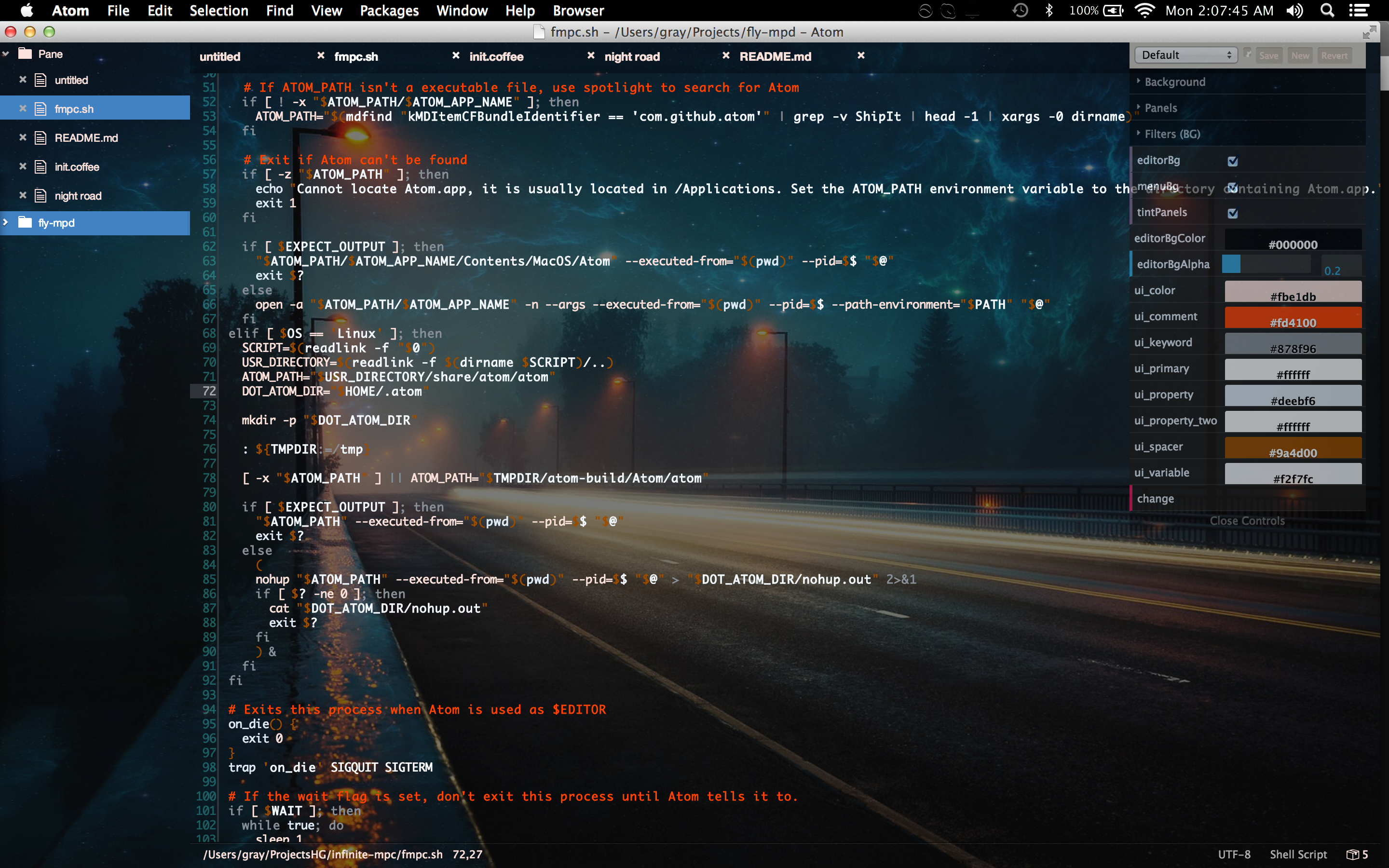Click the night road file icon in sidebar
The image size is (1389, 868).
point(40,196)
